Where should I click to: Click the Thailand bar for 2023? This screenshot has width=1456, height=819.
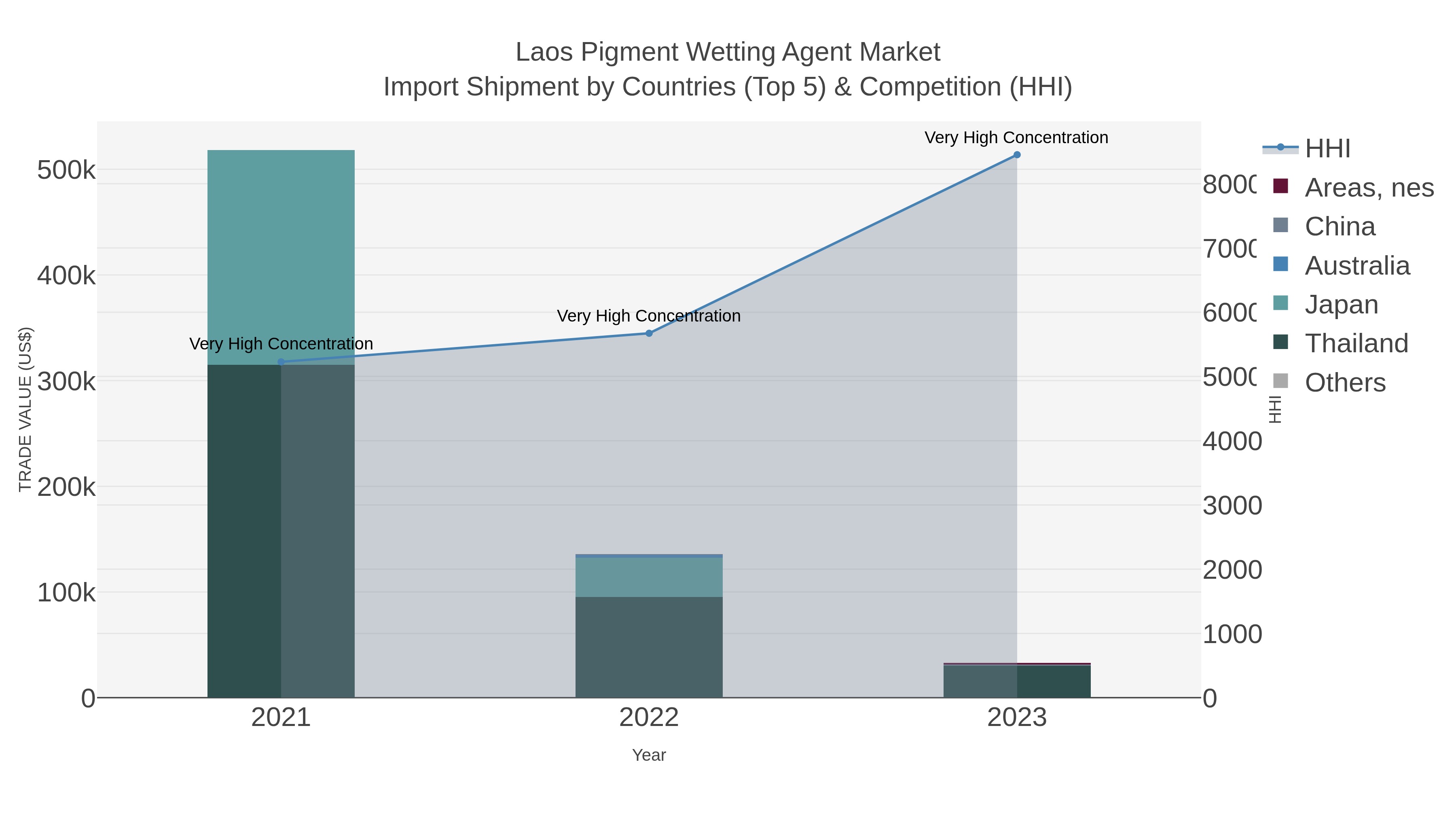(x=1017, y=681)
